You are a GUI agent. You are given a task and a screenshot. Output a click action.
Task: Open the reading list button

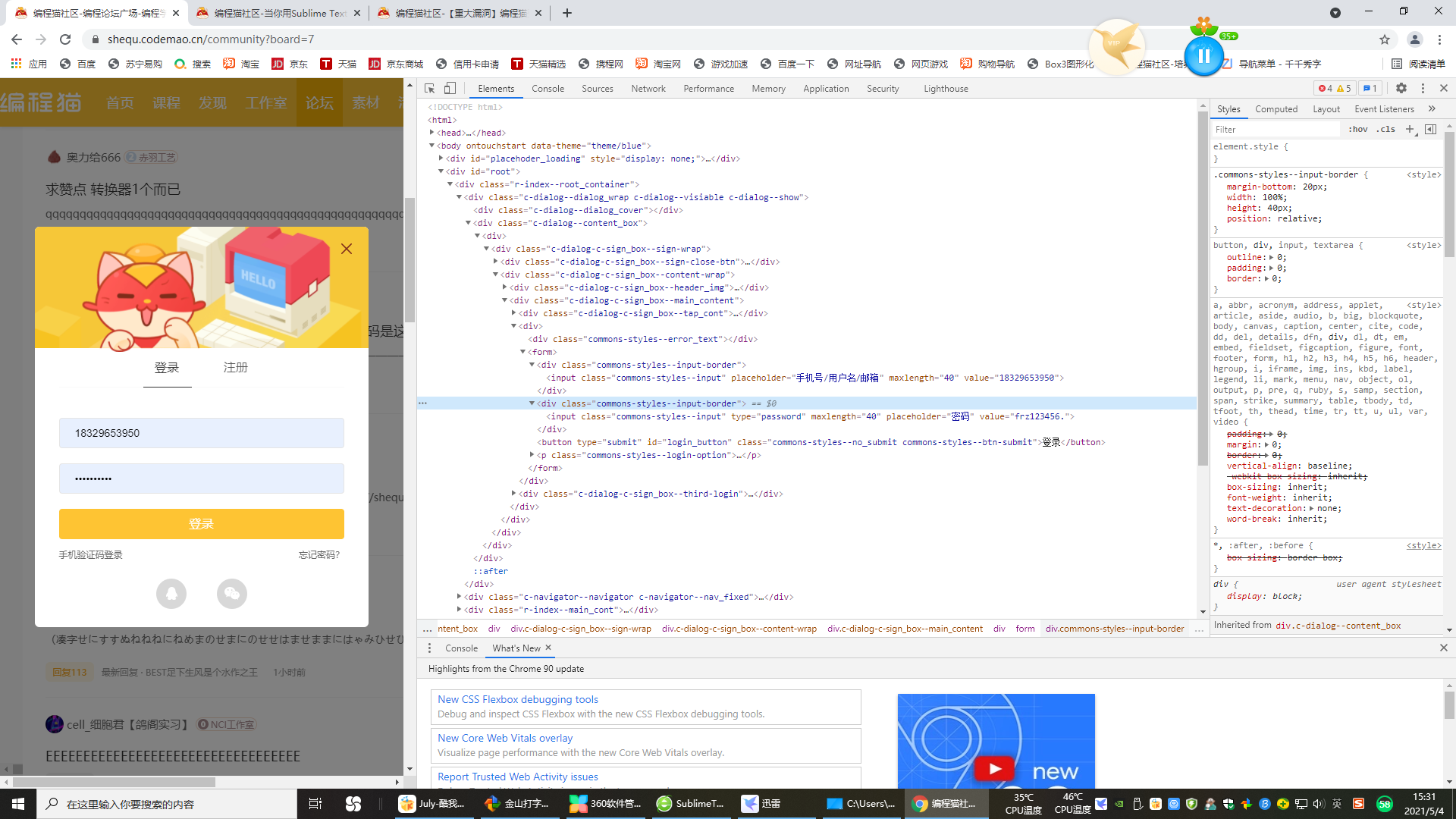pos(1418,64)
